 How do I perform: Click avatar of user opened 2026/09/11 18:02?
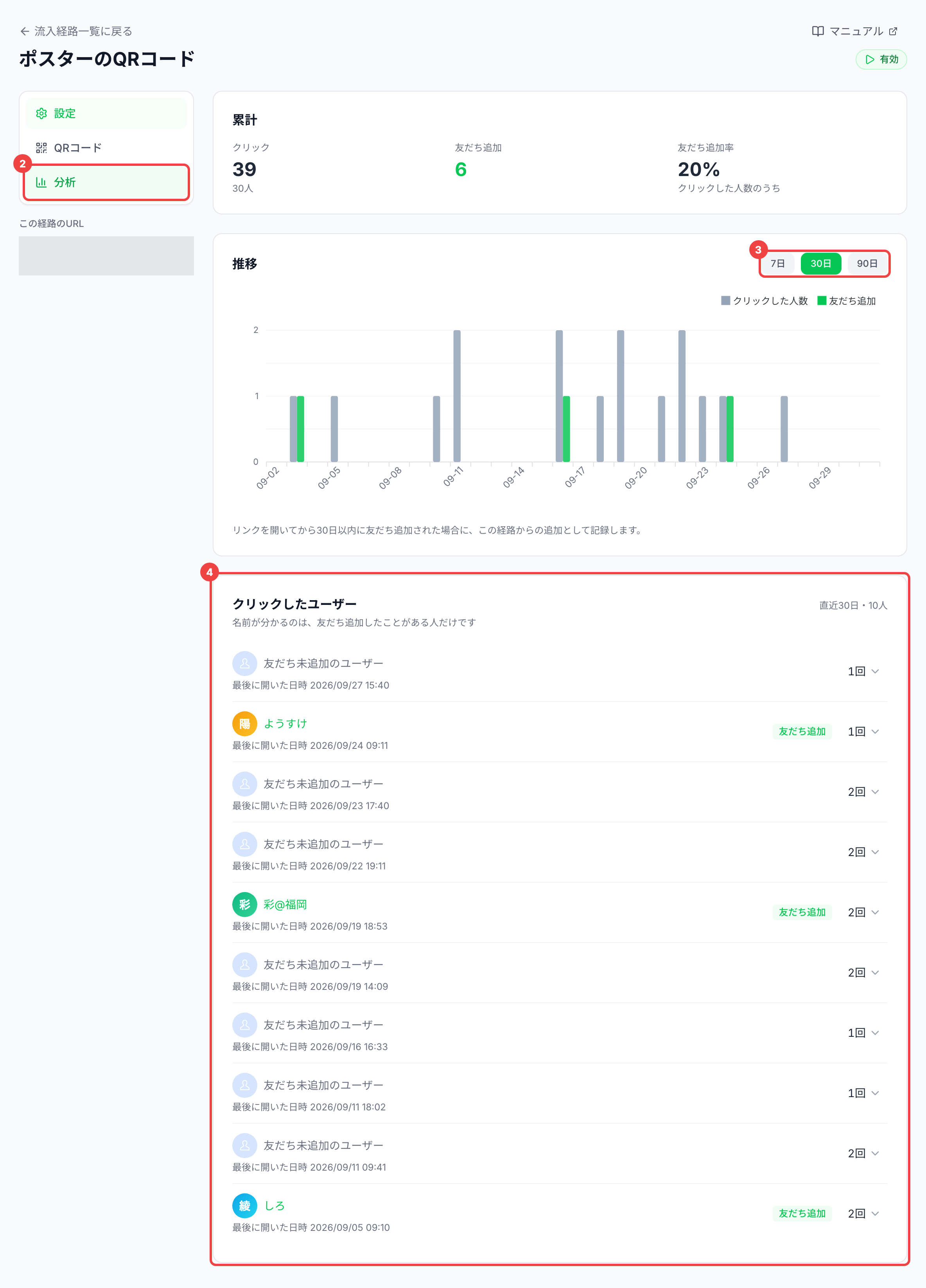[245, 1085]
